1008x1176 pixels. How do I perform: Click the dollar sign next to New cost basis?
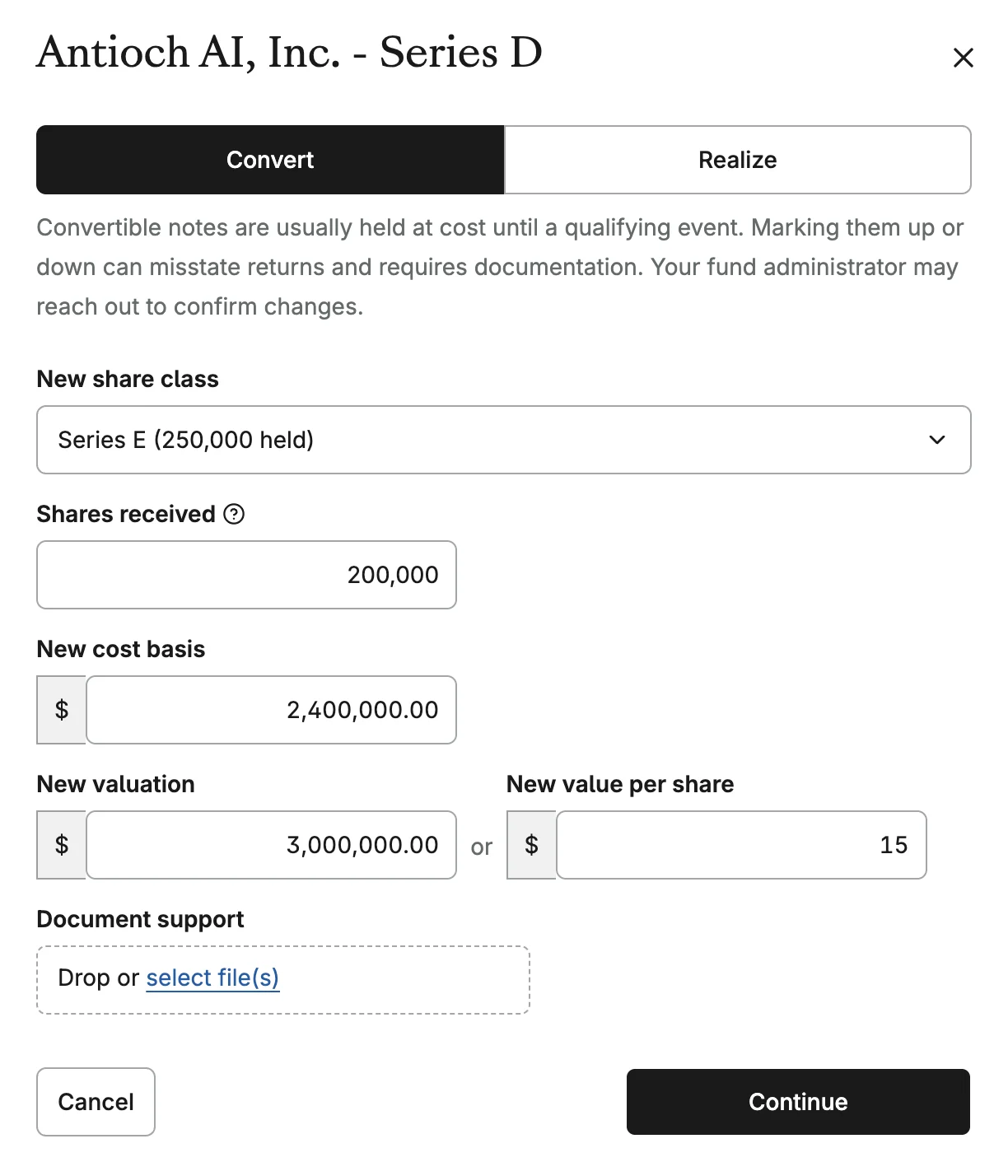click(61, 710)
